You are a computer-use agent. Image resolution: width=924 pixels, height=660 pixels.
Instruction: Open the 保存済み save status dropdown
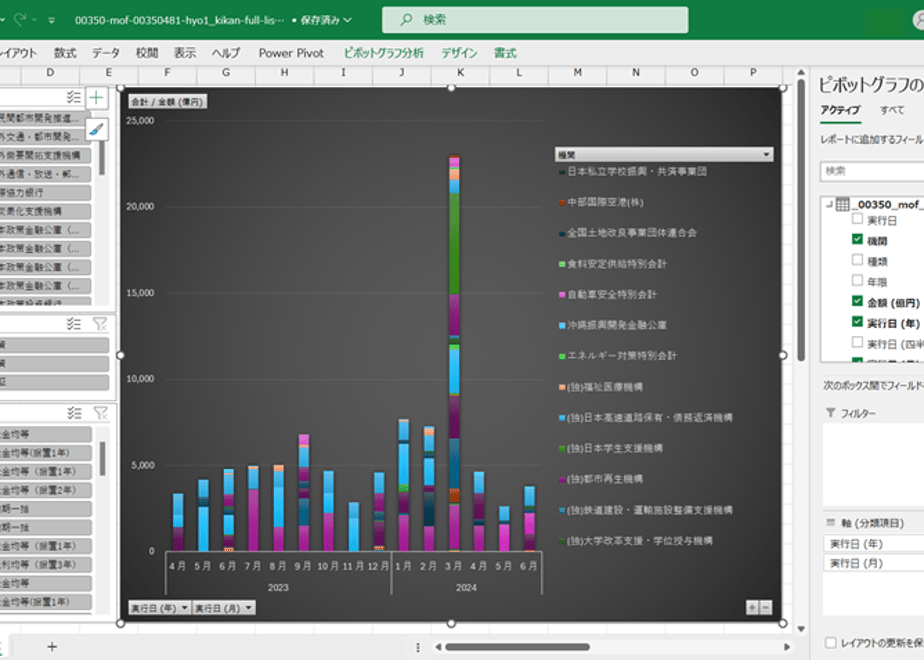tap(326, 20)
